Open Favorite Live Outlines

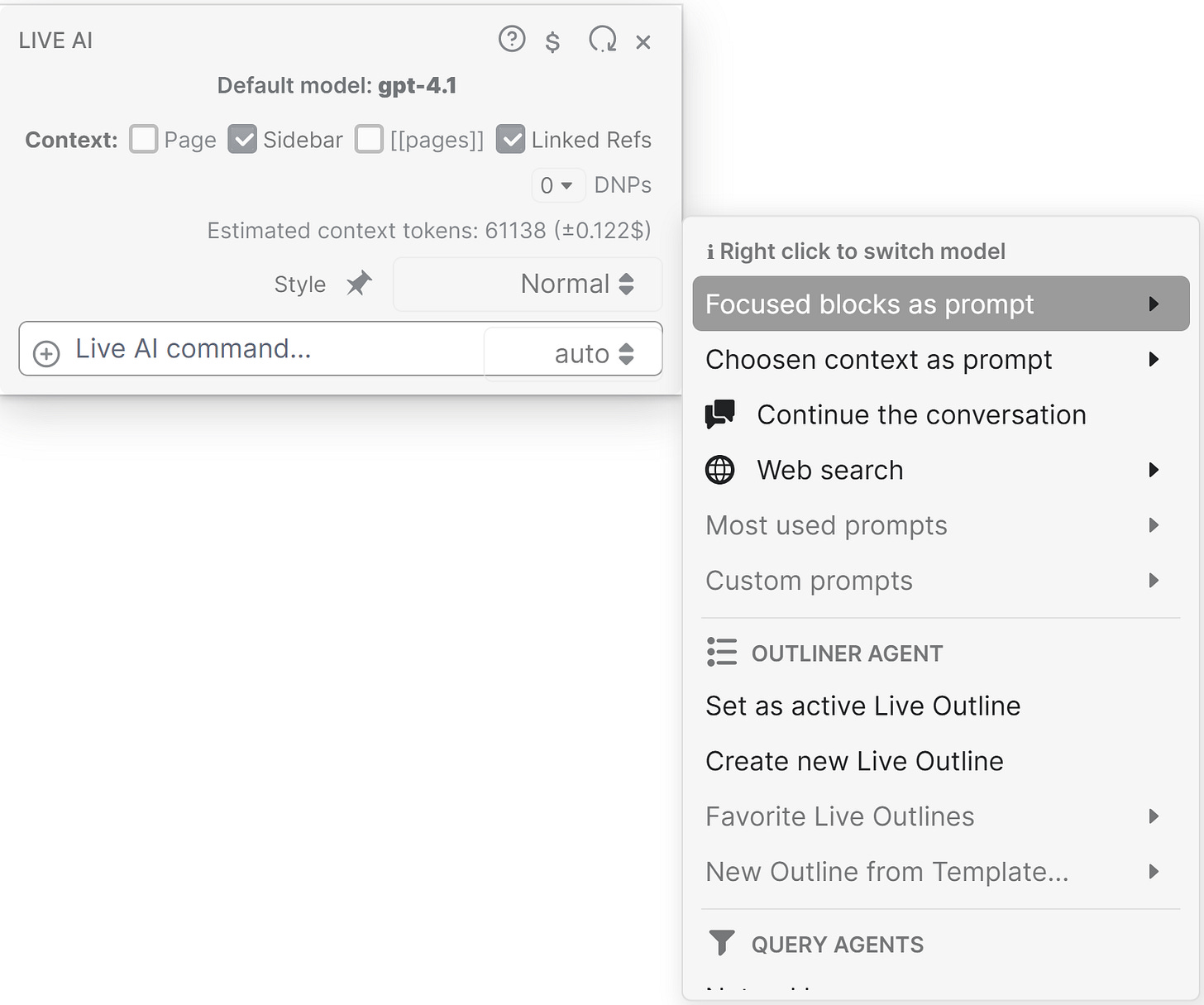click(941, 816)
